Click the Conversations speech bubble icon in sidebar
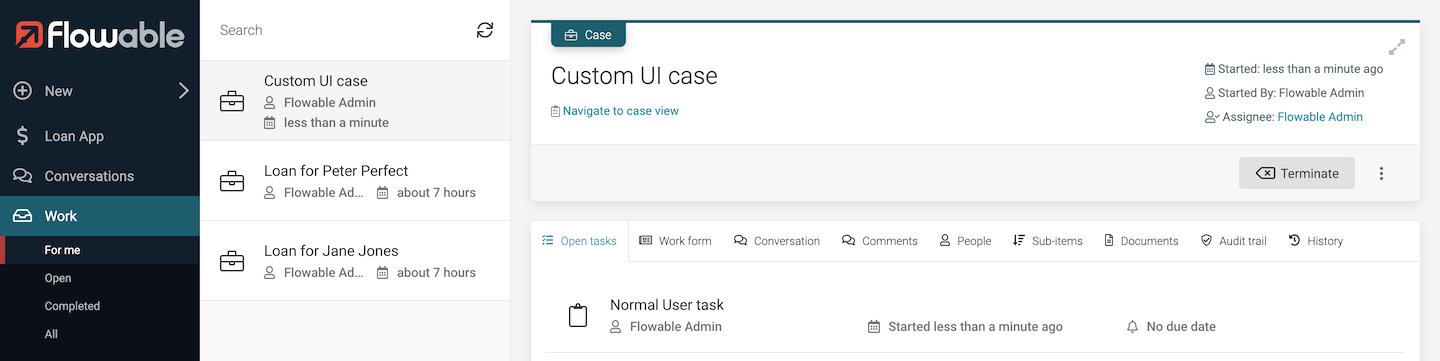1440x361 pixels. coord(22,176)
